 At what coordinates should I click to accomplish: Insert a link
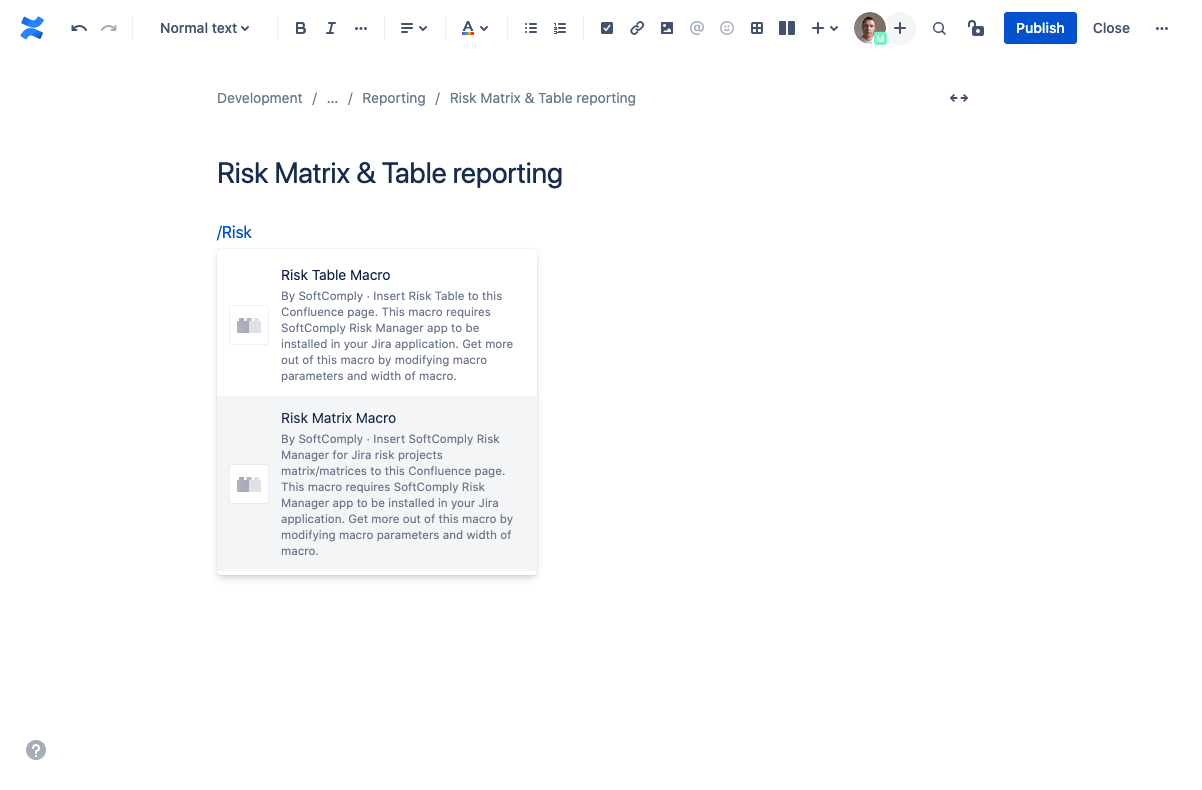pos(637,28)
